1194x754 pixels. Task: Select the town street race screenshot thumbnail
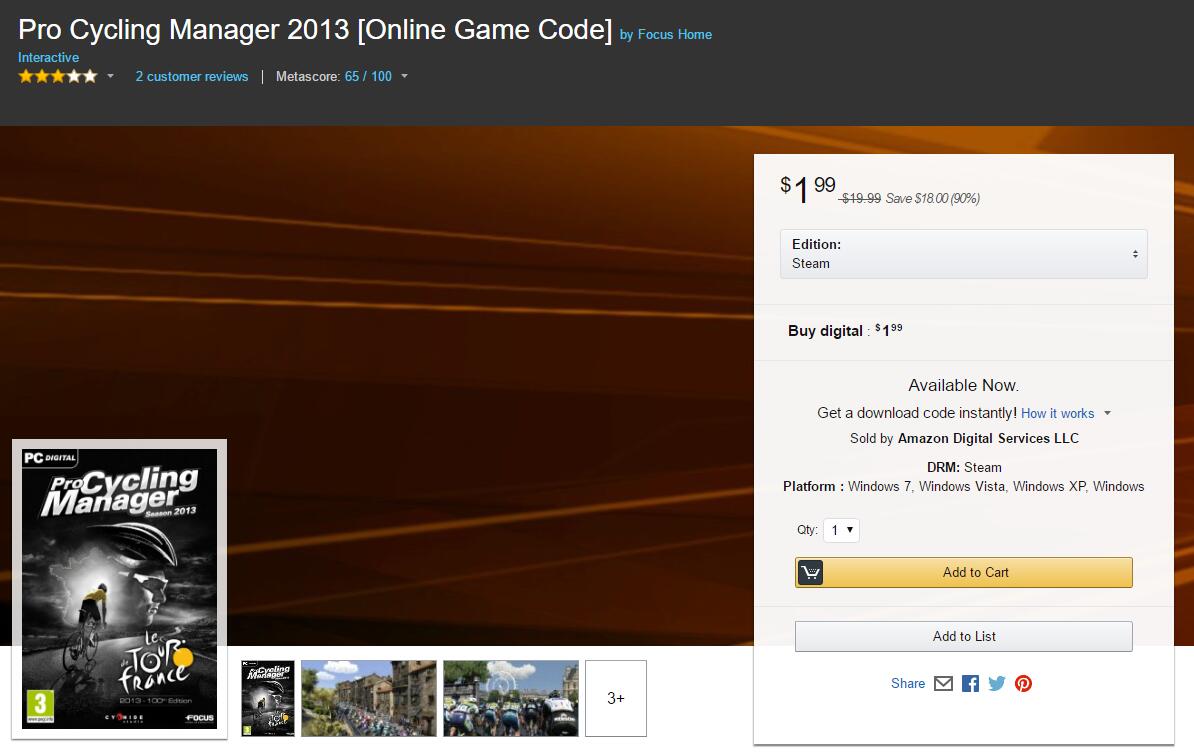pyautogui.click(x=369, y=698)
